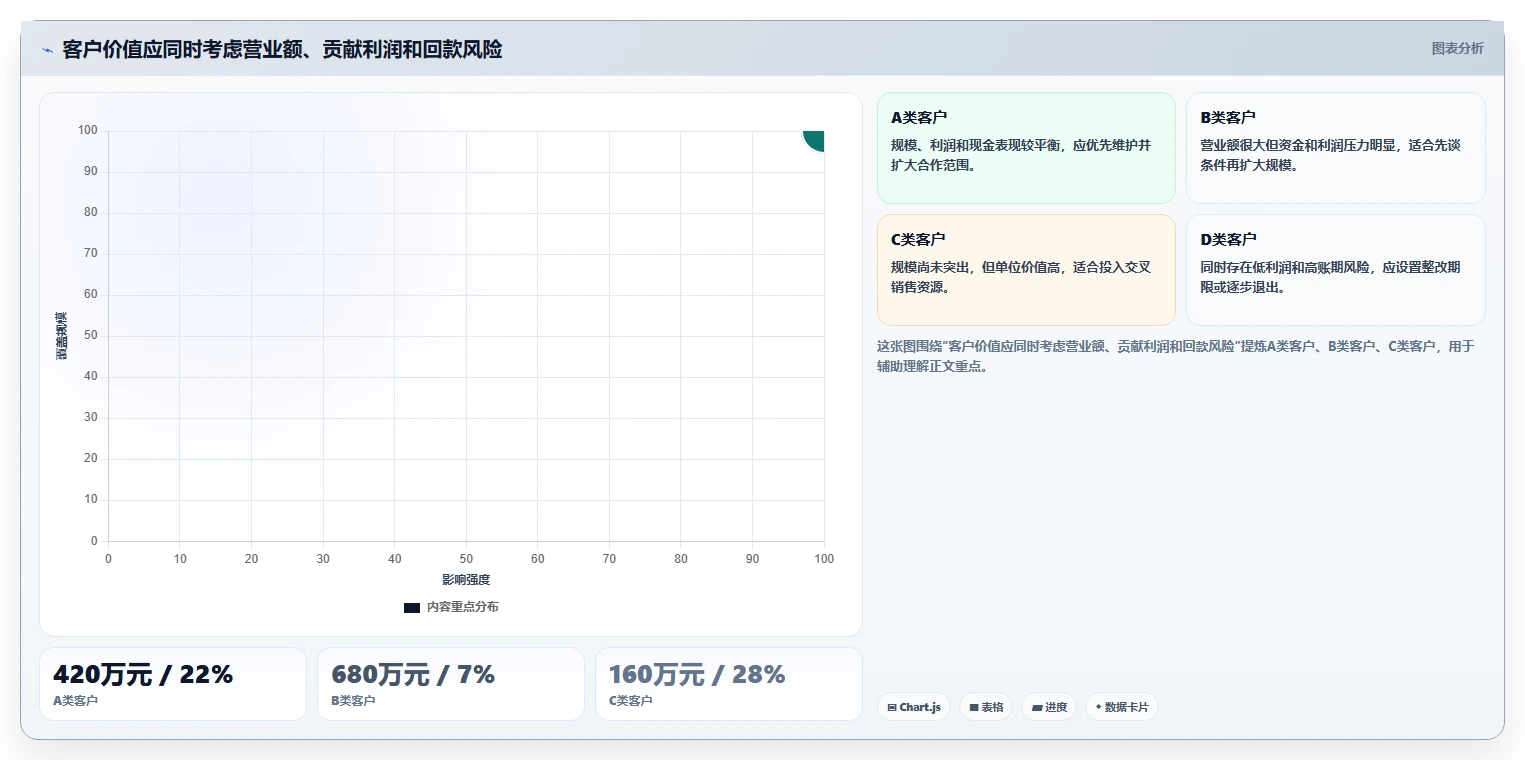The width and height of the screenshot is (1525, 760).
Task: Click the 影响强度 x-axis title
Action: coord(466,580)
